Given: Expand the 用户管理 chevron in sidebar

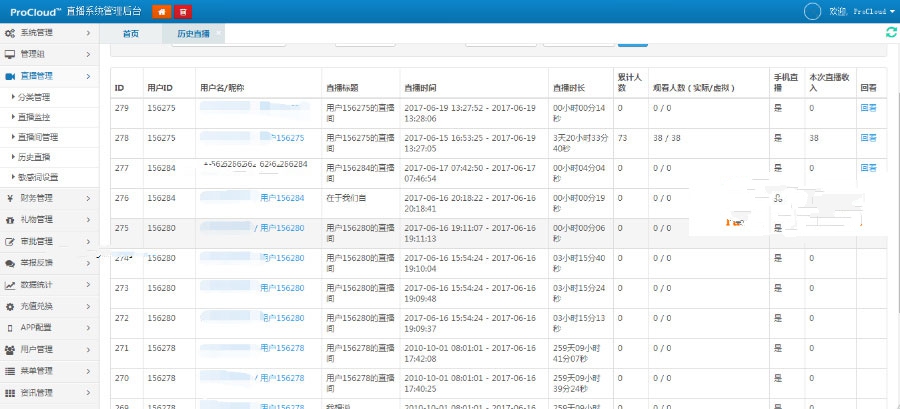Looking at the screenshot, I should click(88, 349).
